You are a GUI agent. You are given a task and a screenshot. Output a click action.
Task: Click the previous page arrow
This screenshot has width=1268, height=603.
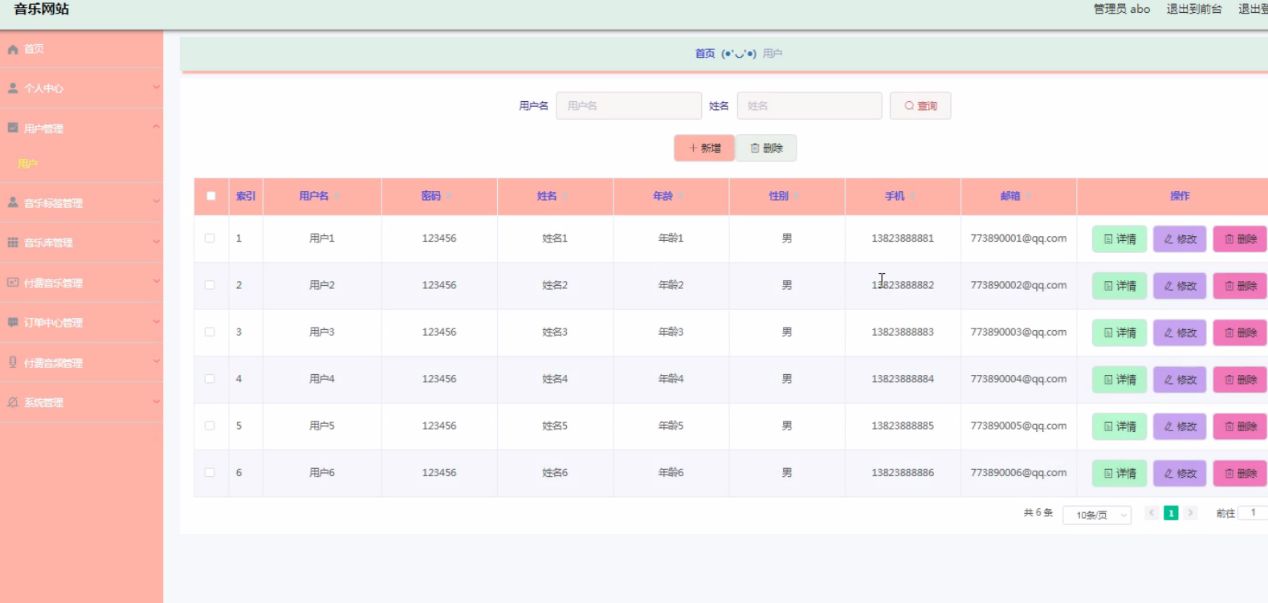[1151, 513]
